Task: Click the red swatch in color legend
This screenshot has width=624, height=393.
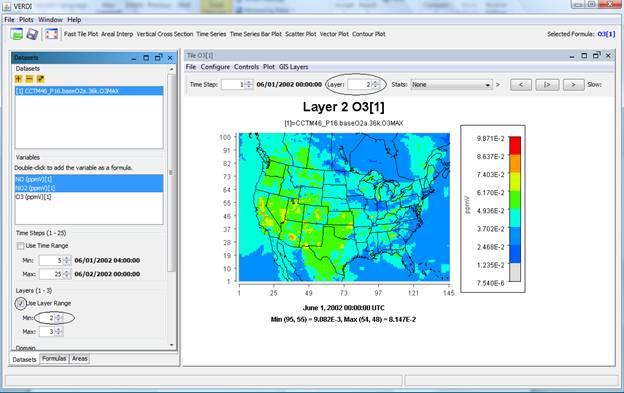Action: pos(515,145)
